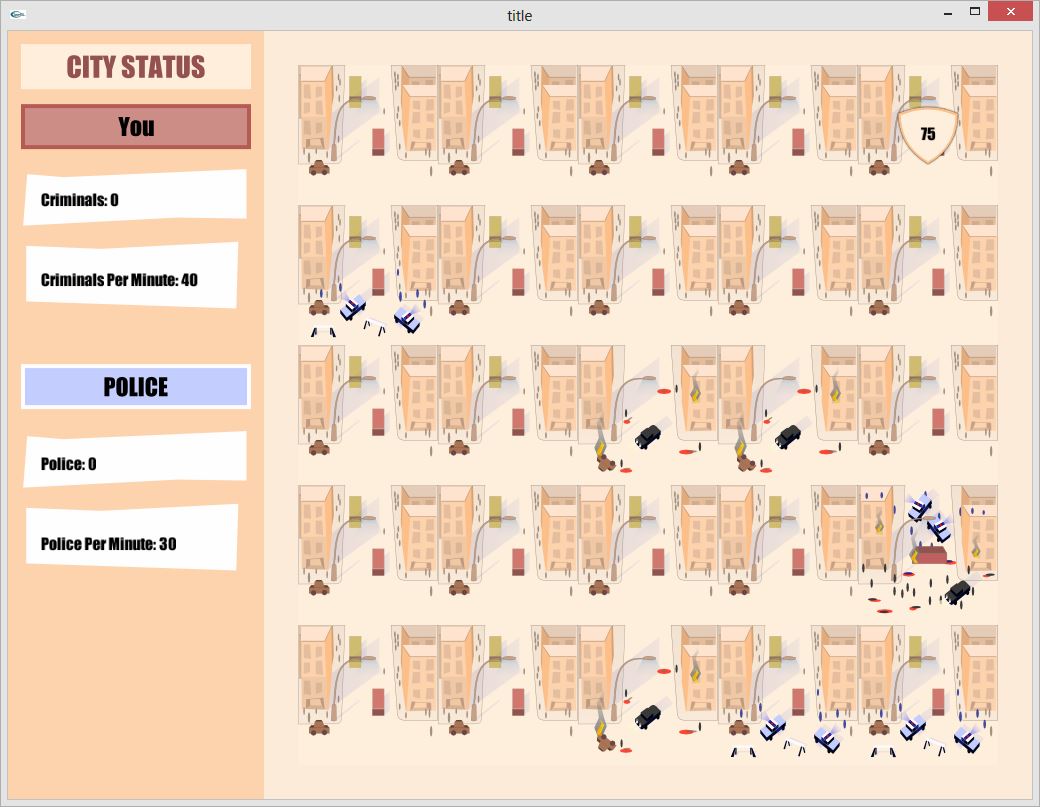Click the black criminal car in the bottom row
Screen dimensions: 1040x807
pos(648,716)
